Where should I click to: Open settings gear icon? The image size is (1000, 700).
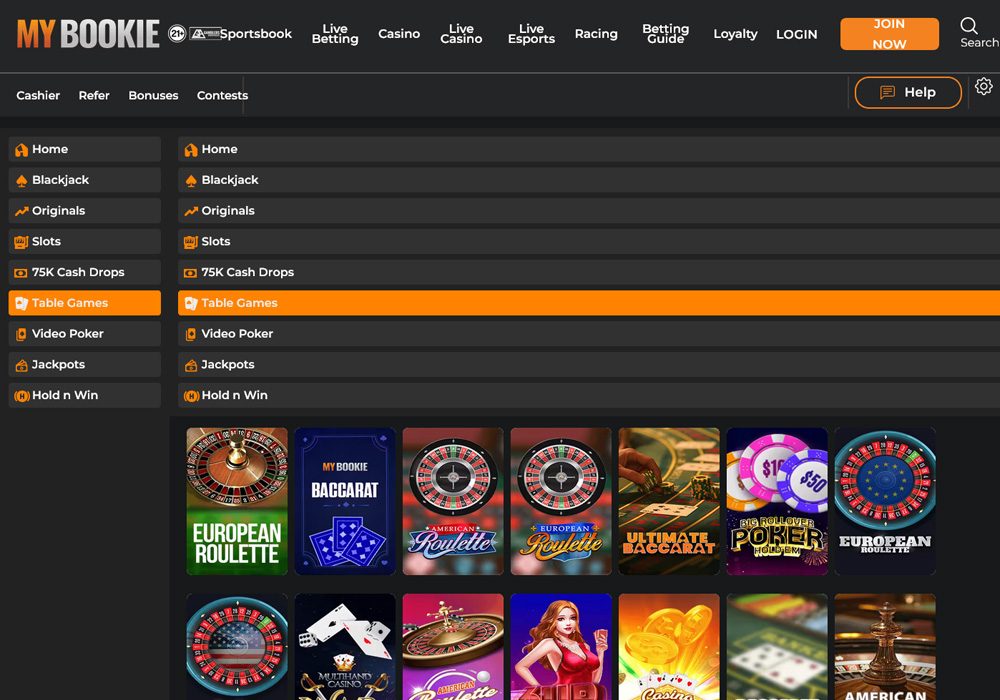pos(984,87)
